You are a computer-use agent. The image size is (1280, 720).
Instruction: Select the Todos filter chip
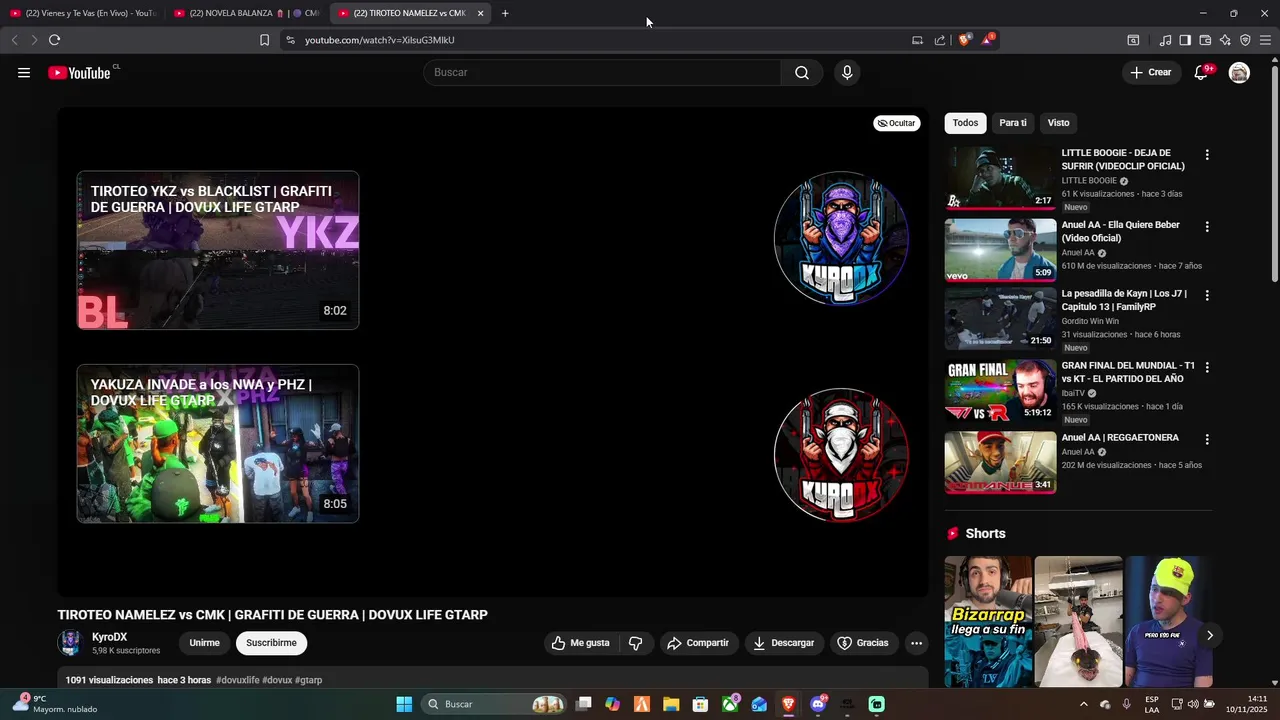pyautogui.click(x=965, y=123)
